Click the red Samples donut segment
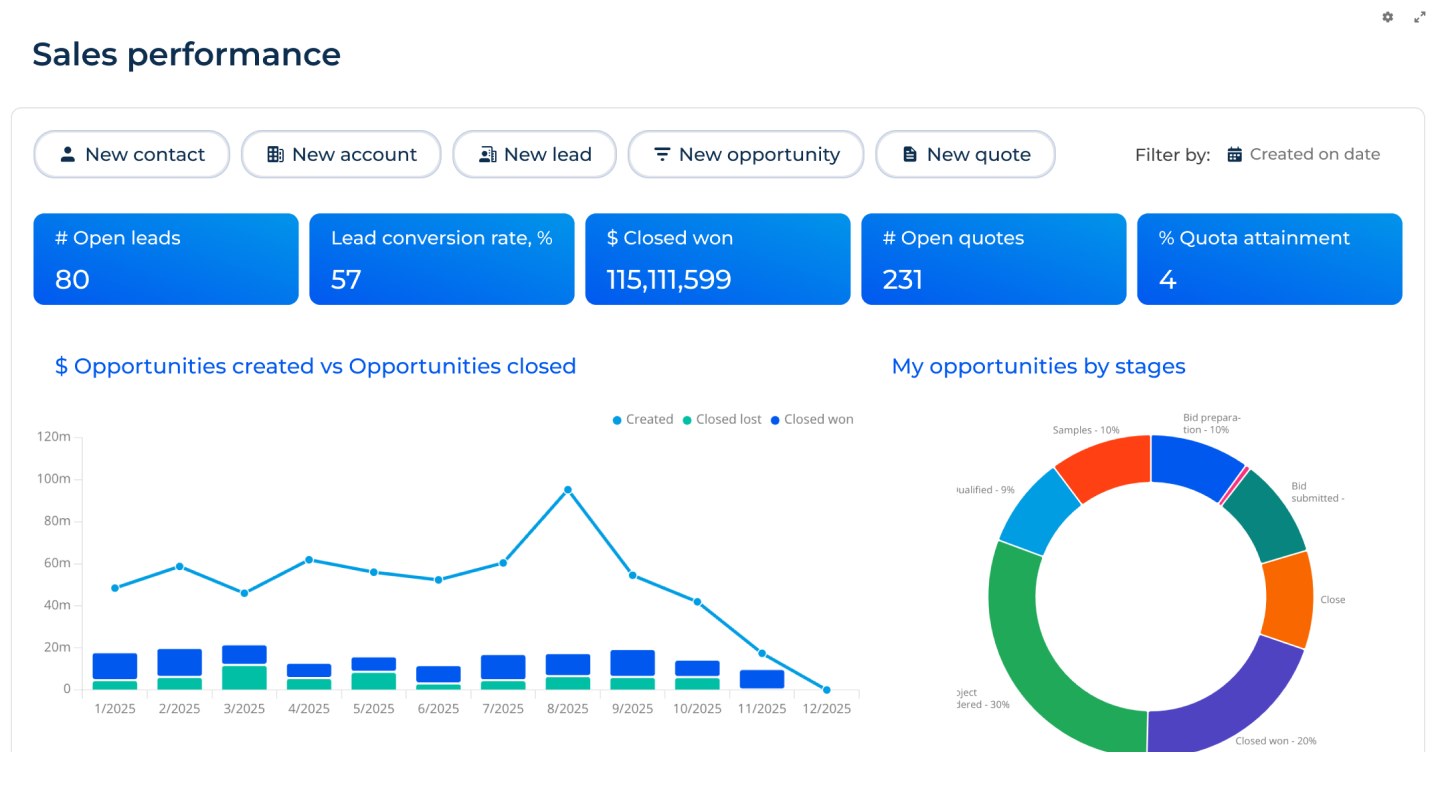This screenshot has width=1436, height=808. pyautogui.click(x=1107, y=467)
